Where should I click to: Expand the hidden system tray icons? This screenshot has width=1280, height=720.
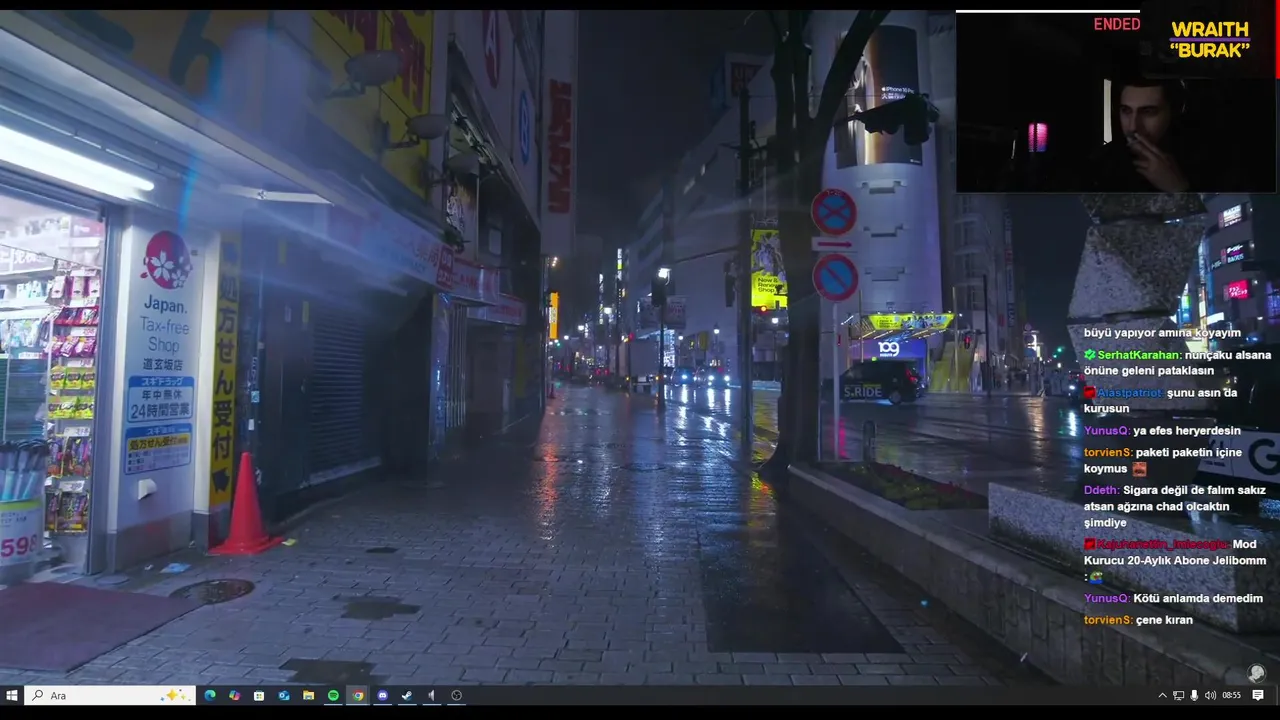1162,695
